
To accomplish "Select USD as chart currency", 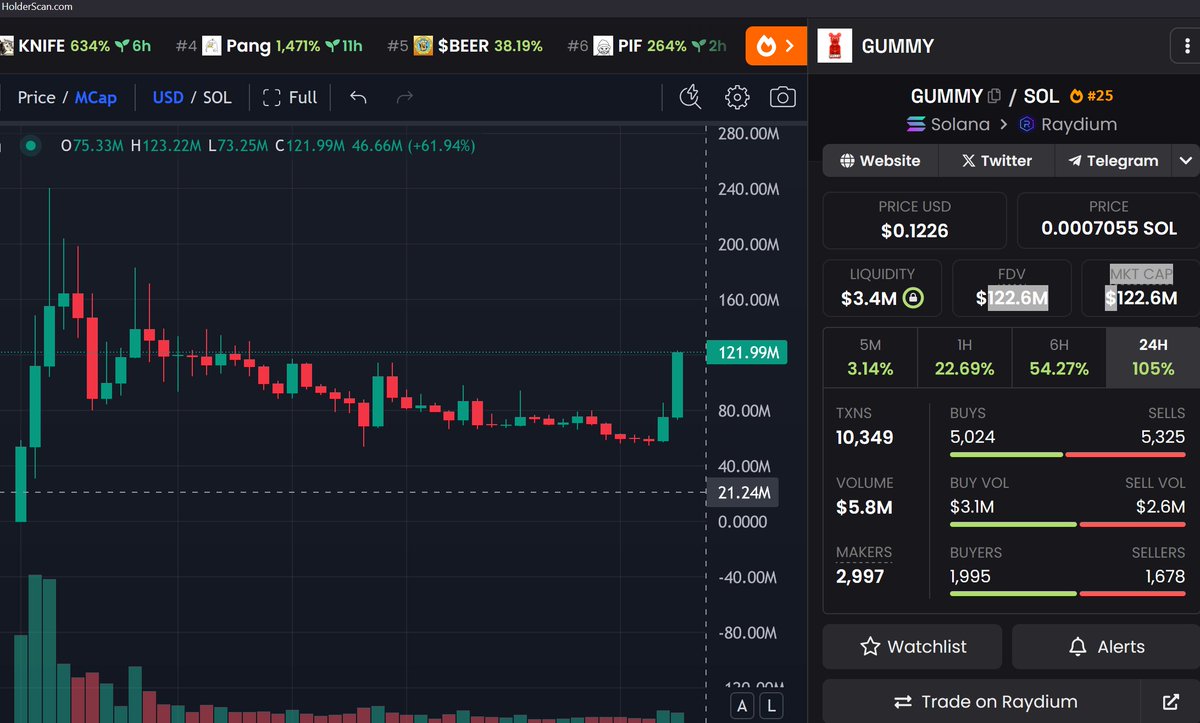I will click(168, 97).
